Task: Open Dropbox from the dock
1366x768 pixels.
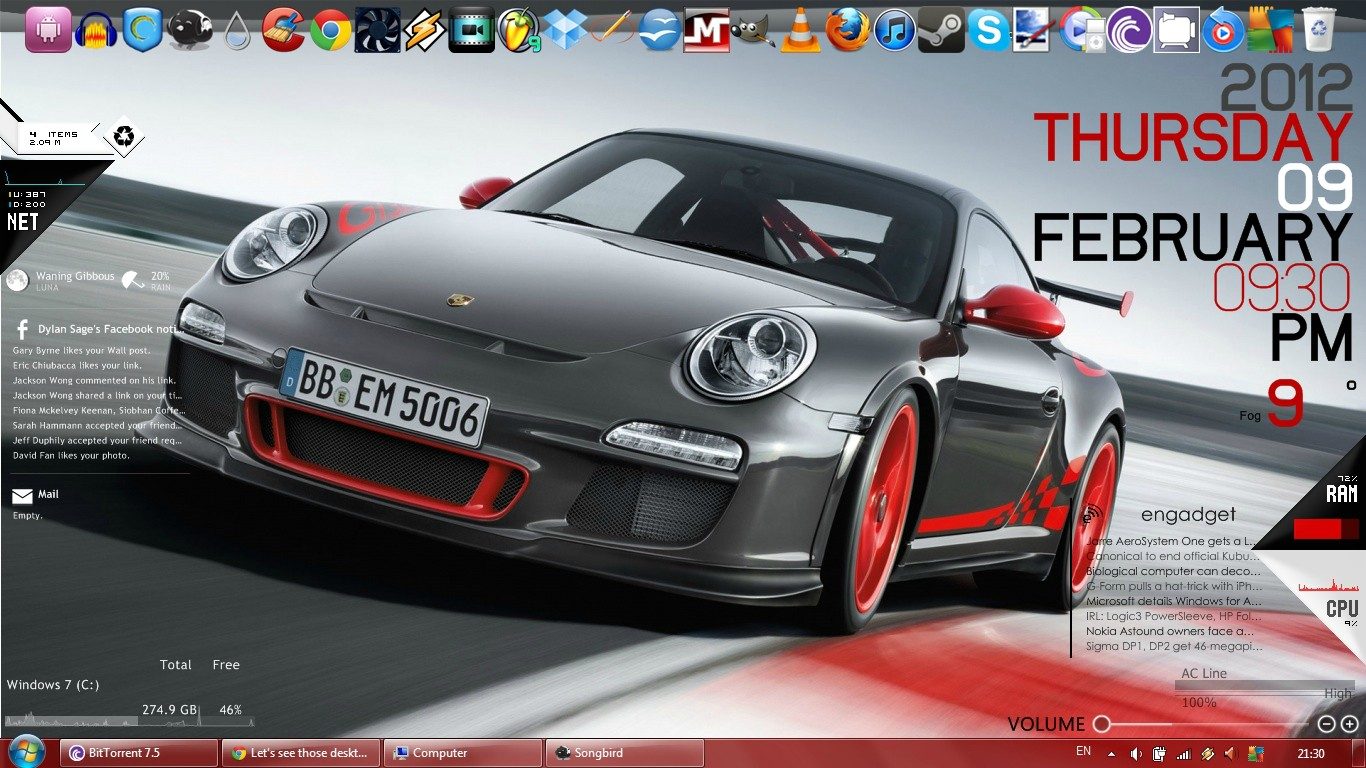Action: pos(566,30)
